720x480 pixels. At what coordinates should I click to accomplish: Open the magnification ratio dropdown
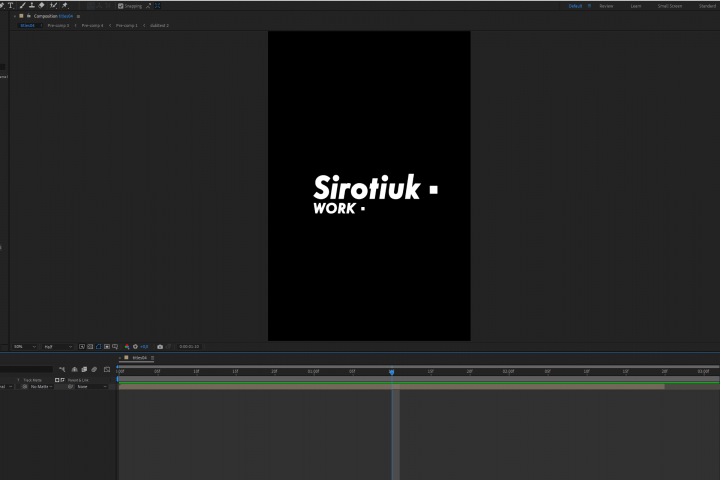click(24, 347)
